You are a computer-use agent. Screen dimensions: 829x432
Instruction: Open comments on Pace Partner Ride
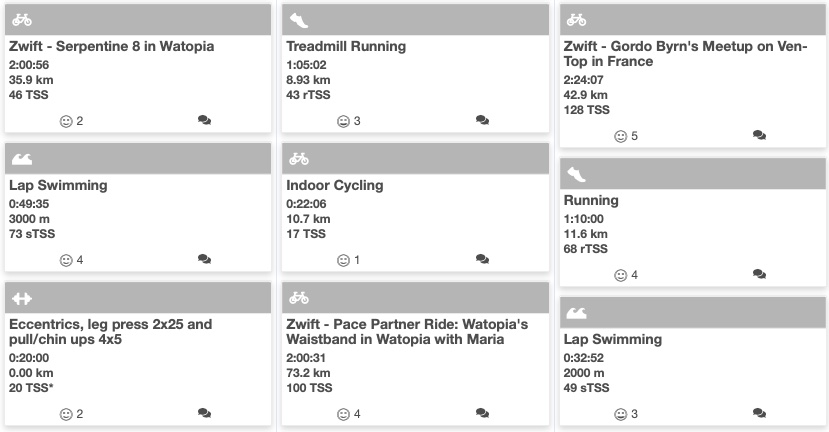pyautogui.click(x=482, y=414)
